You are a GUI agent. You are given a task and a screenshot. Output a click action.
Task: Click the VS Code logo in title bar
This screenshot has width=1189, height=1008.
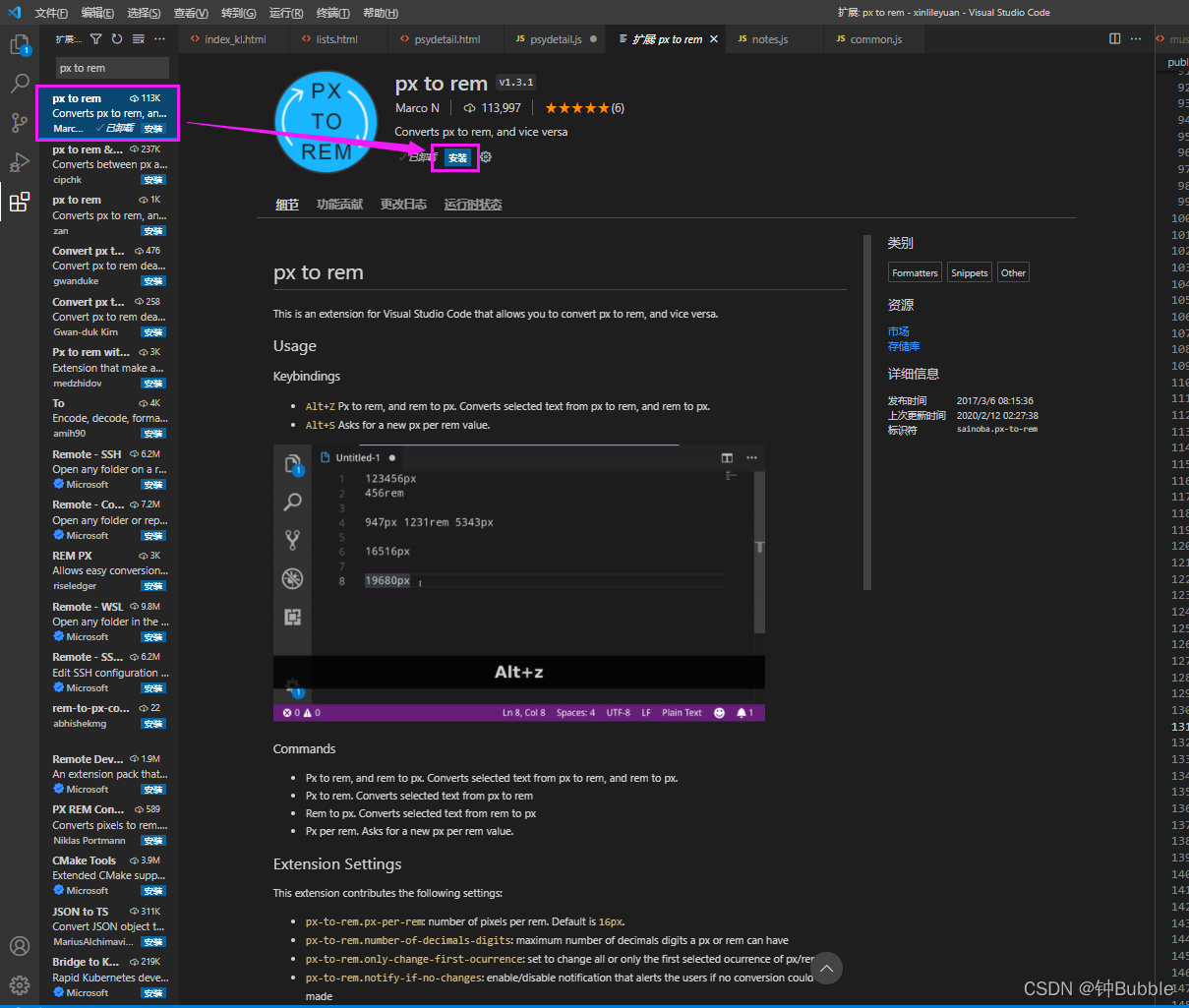(14, 12)
